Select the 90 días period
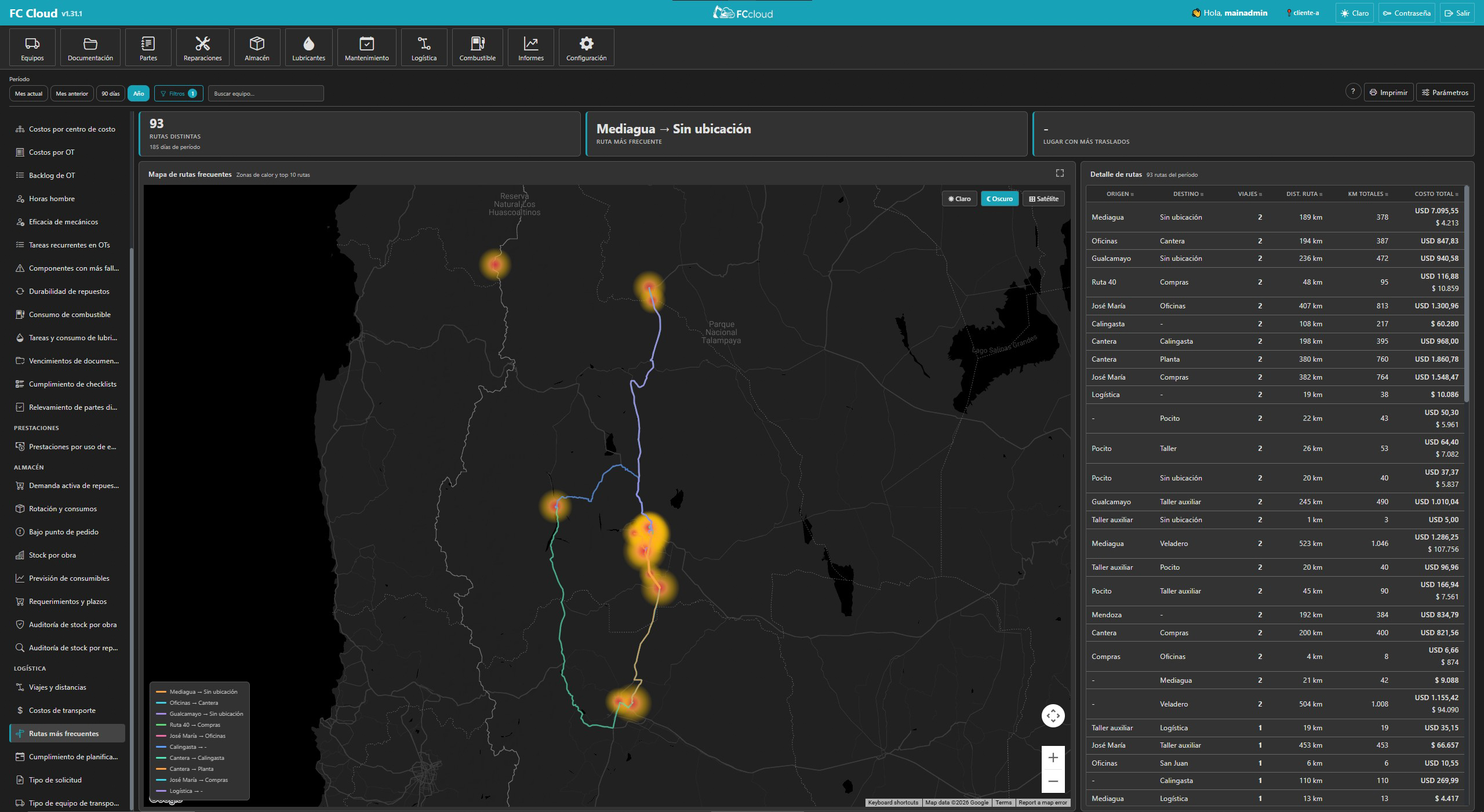 point(111,93)
